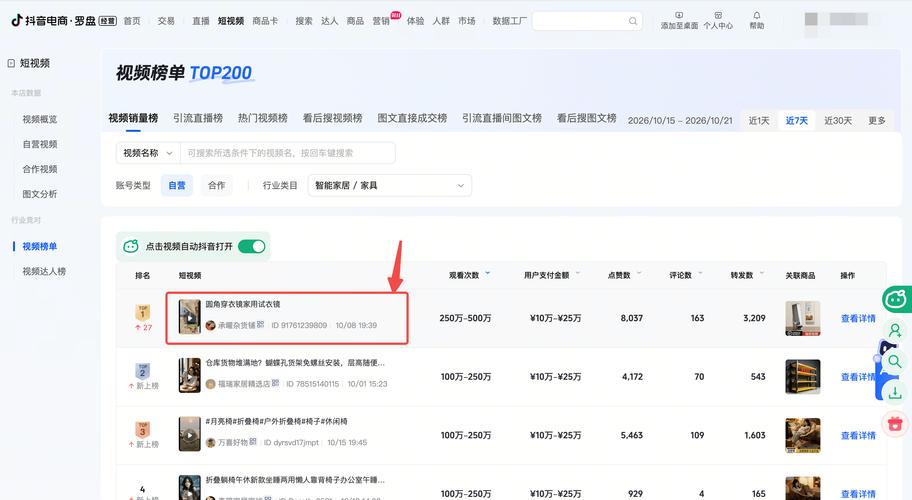The height and width of the screenshot is (500, 912).
Task: Click the QR code icon next to 福瑞家居精选店
Action: 276,383
